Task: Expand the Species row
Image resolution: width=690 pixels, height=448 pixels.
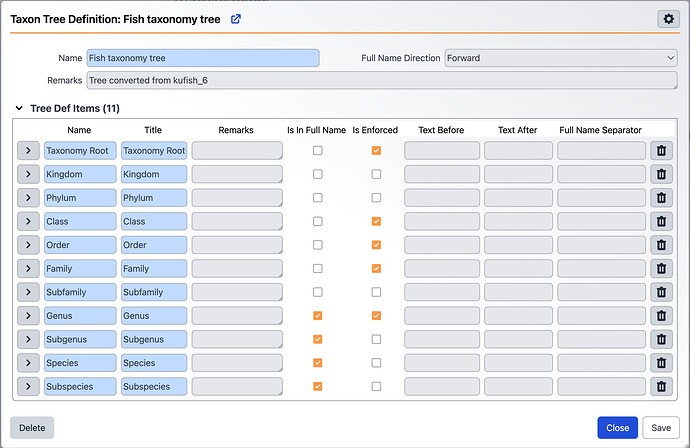Action: [x=28, y=363]
